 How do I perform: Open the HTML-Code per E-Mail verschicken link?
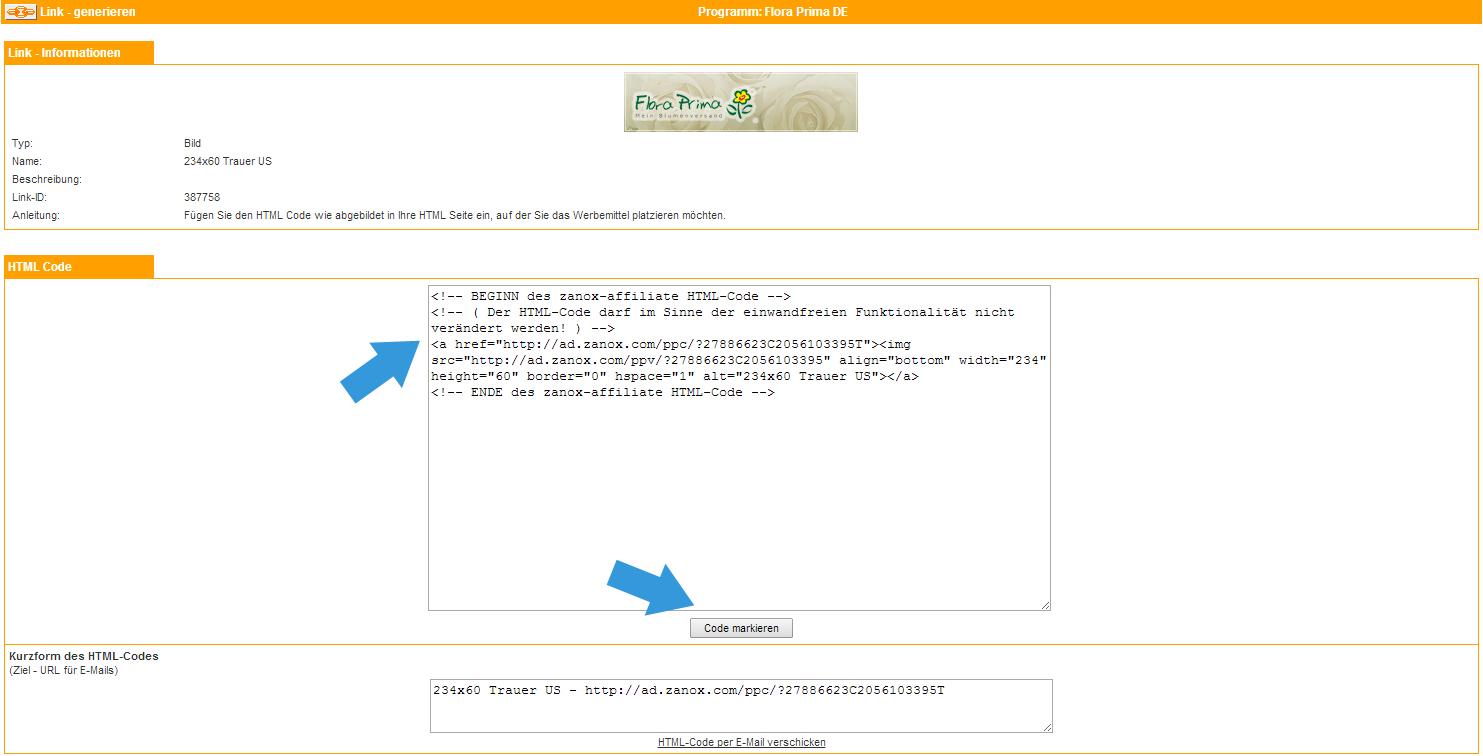(x=741, y=742)
